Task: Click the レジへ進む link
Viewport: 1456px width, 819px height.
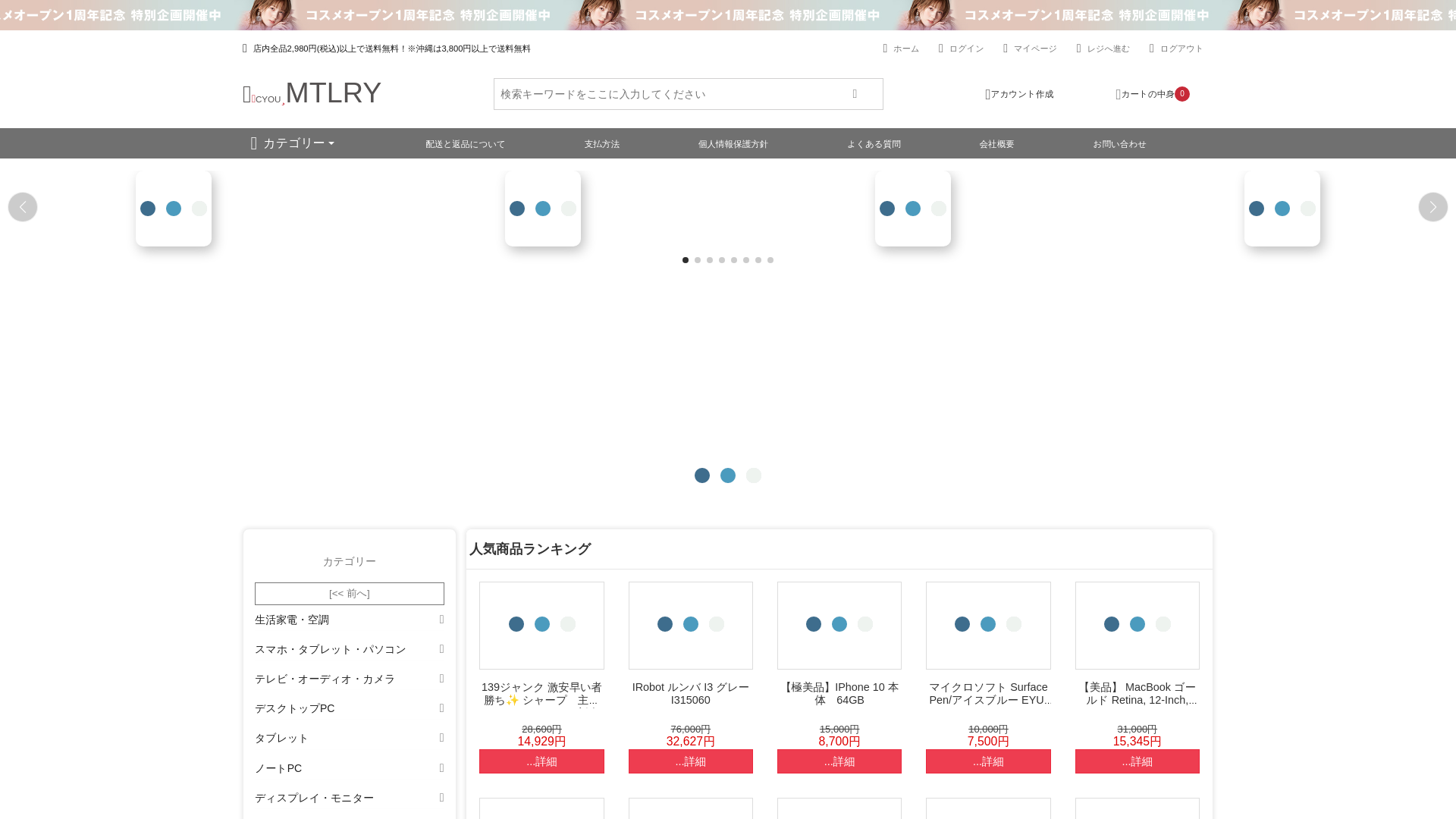Action: tap(1108, 49)
